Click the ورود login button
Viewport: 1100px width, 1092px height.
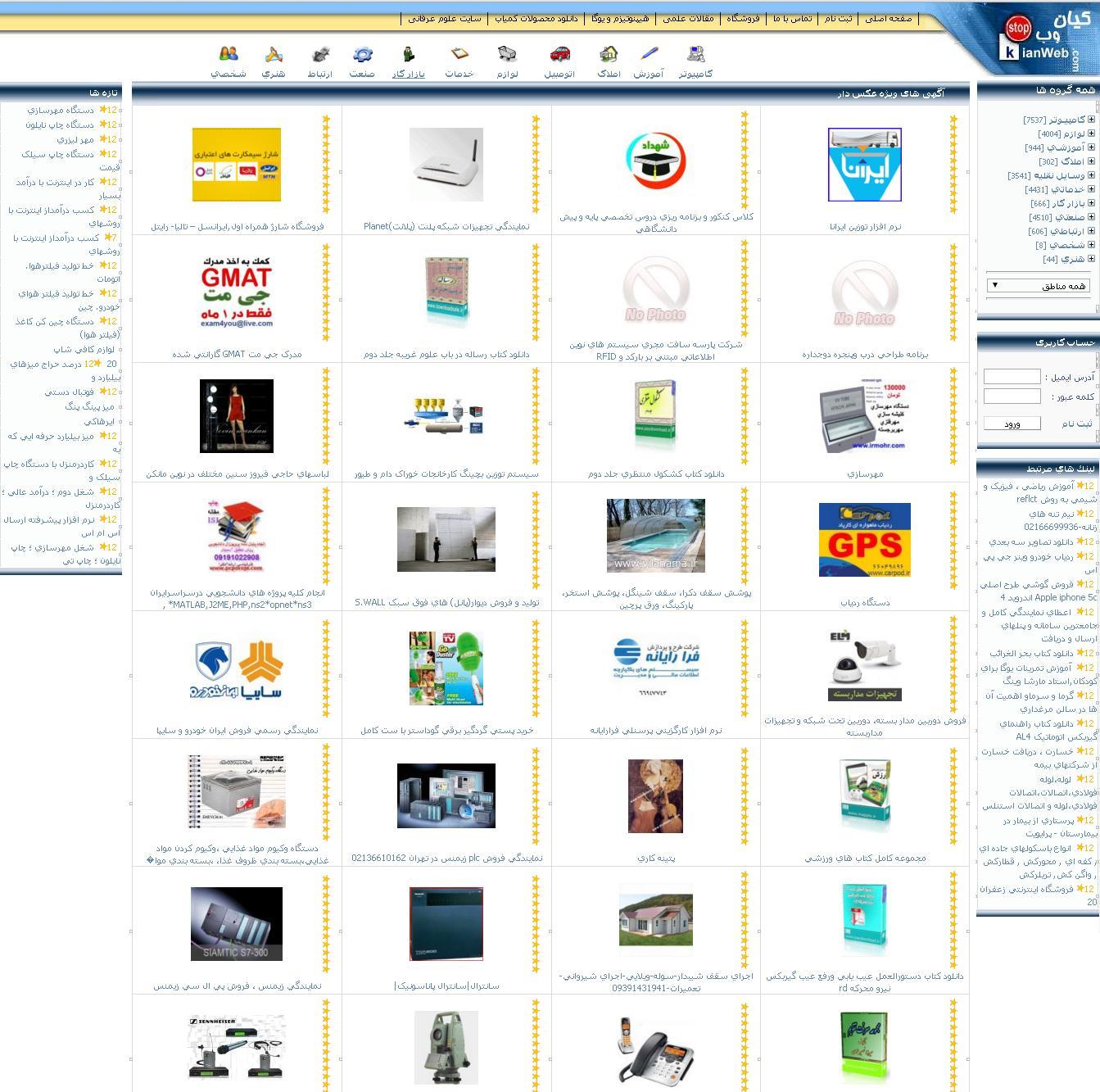click(x=1012, y=424)
